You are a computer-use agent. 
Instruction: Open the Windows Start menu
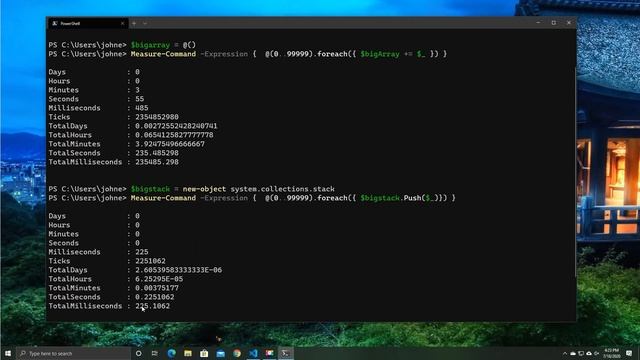pos(8,353)
